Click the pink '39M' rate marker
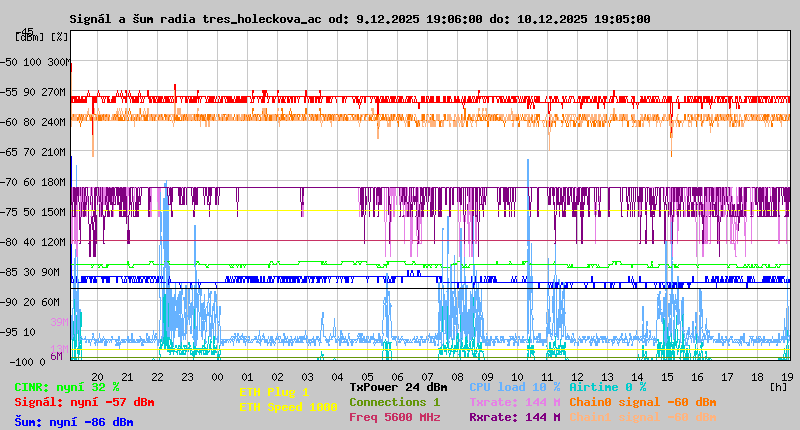Viewport: 800px width, 430px height. point(59,322)
